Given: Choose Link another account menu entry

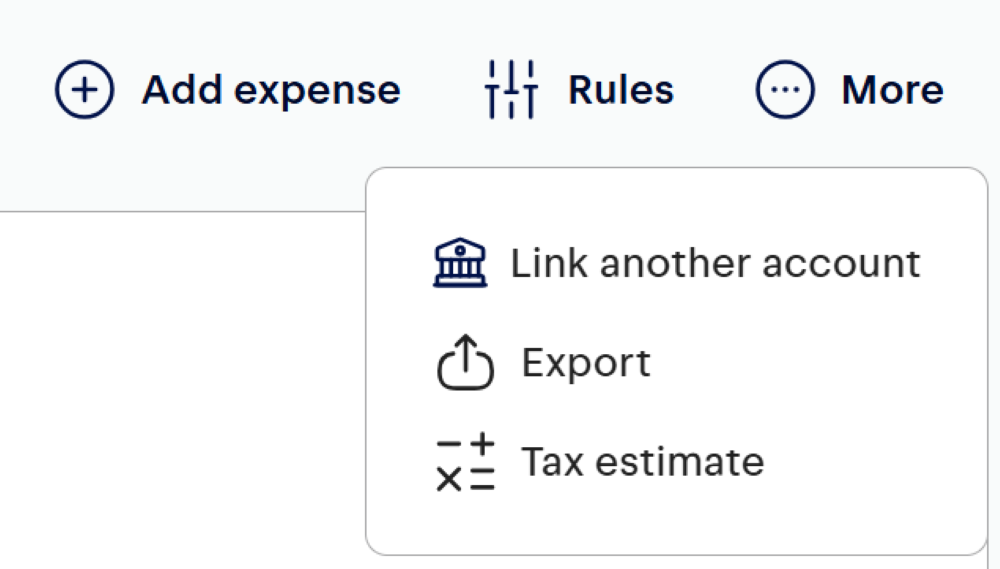Looking at the screenshot, I should pyautogui.click(x=677, y=263).
